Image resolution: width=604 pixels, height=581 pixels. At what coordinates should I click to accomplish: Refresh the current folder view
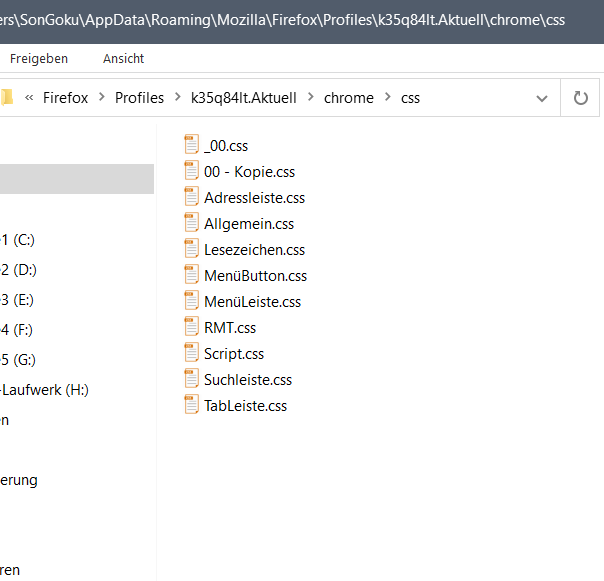pyautogui.click(x=580, y=98)
